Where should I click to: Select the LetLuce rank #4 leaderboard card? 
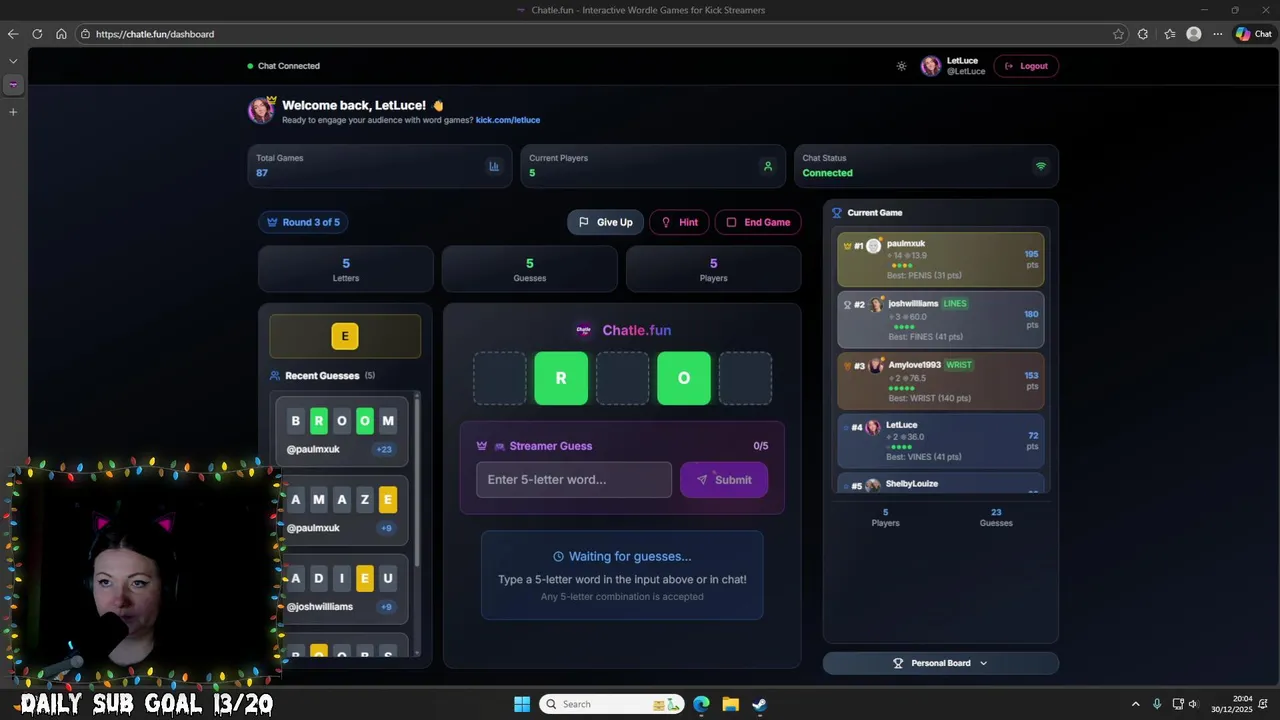click(940, 441)
